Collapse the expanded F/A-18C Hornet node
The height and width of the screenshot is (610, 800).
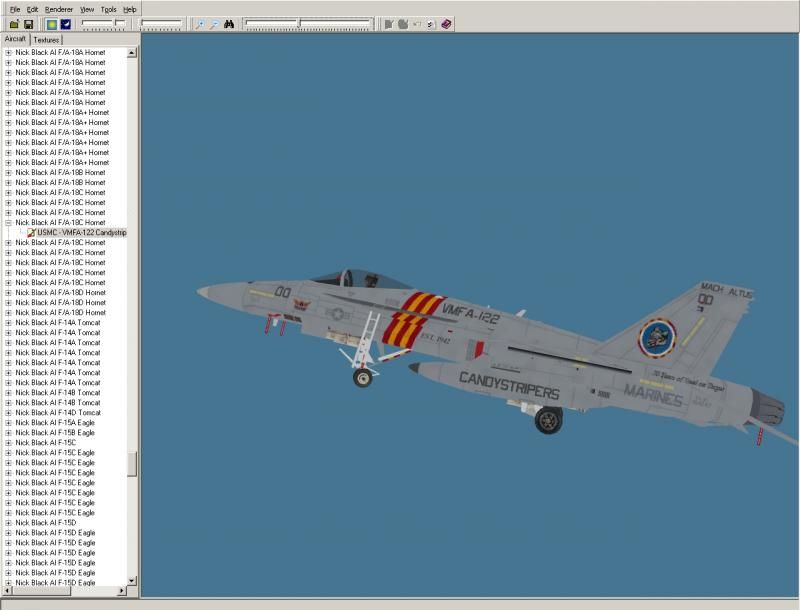(8, 222)
